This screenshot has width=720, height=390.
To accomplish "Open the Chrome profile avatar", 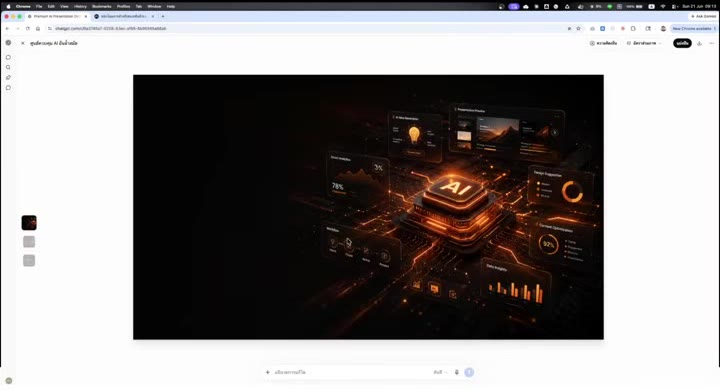I will (663, 28).
